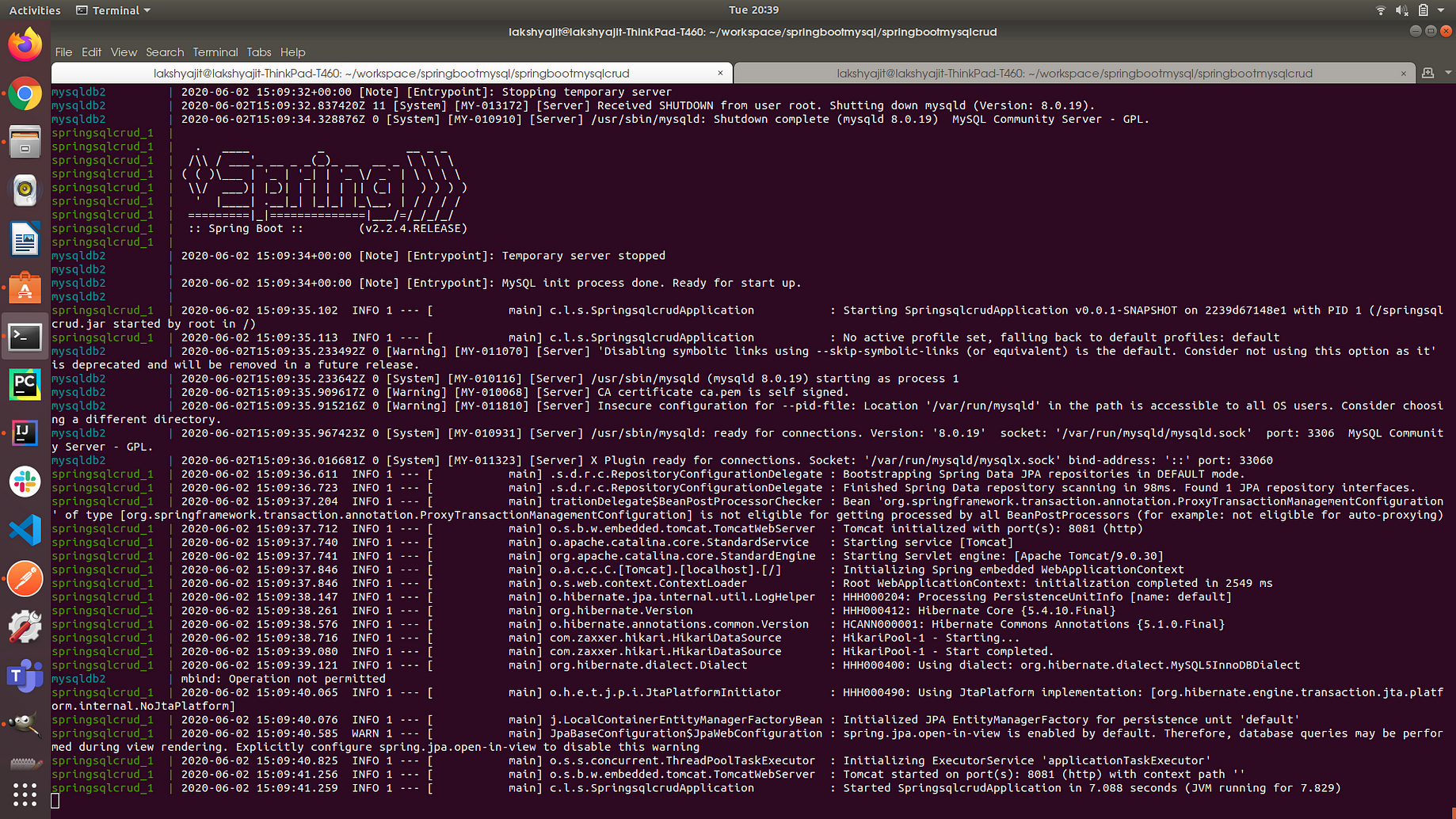The image size is (1456, 819).
Task: Click 'Started SpringsqlcrudApplication in 7.088 seconds' text
Action: click(1092, 788)
